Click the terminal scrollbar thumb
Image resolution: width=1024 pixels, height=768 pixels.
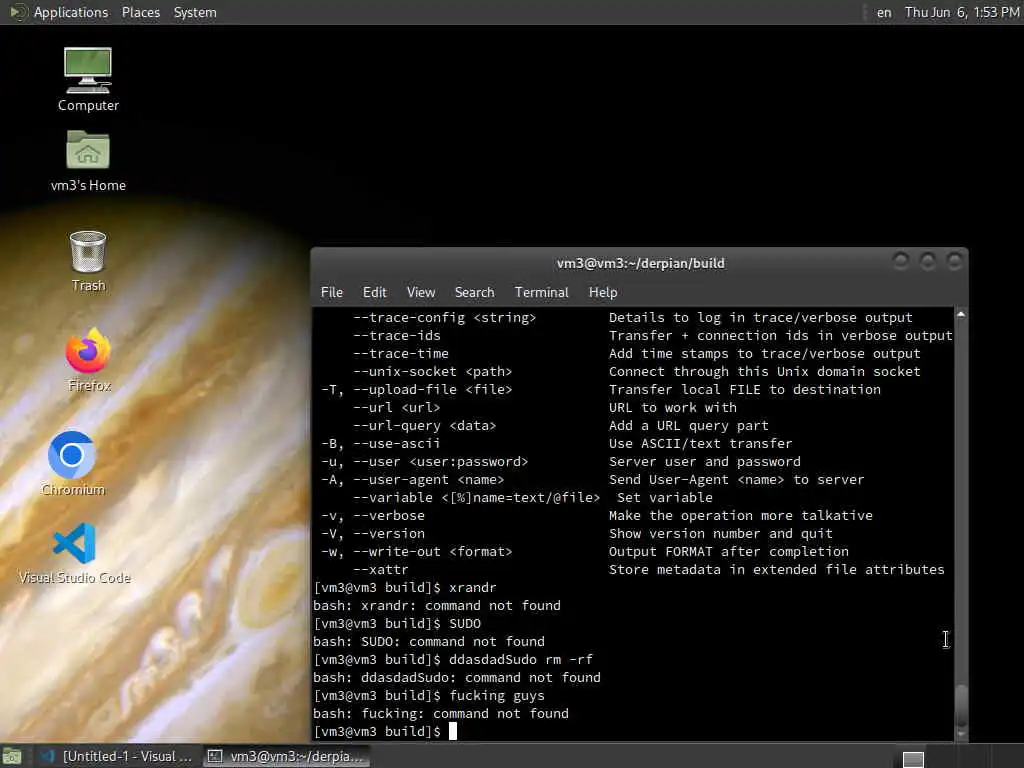961,703
